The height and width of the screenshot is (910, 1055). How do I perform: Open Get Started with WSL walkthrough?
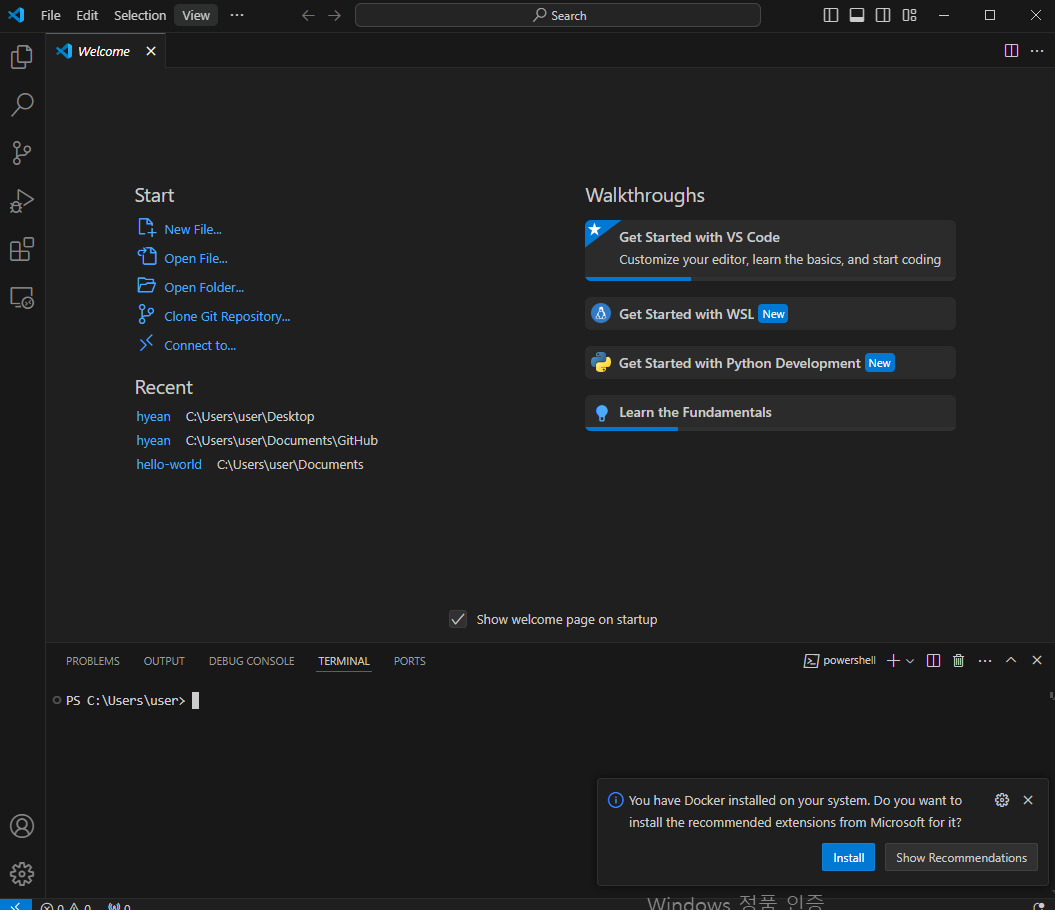coord(770,314)
